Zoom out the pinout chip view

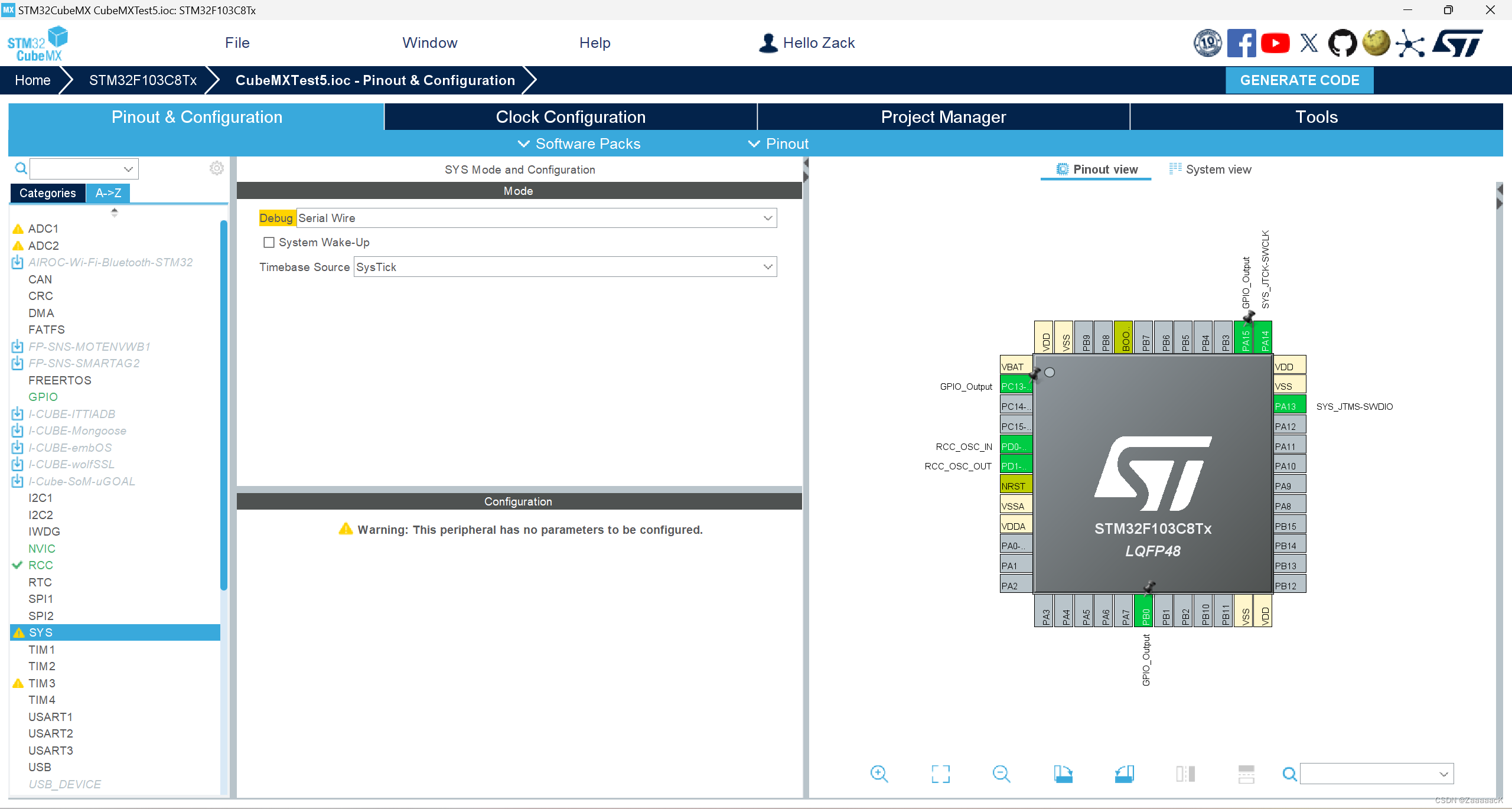pos(1001,774)
